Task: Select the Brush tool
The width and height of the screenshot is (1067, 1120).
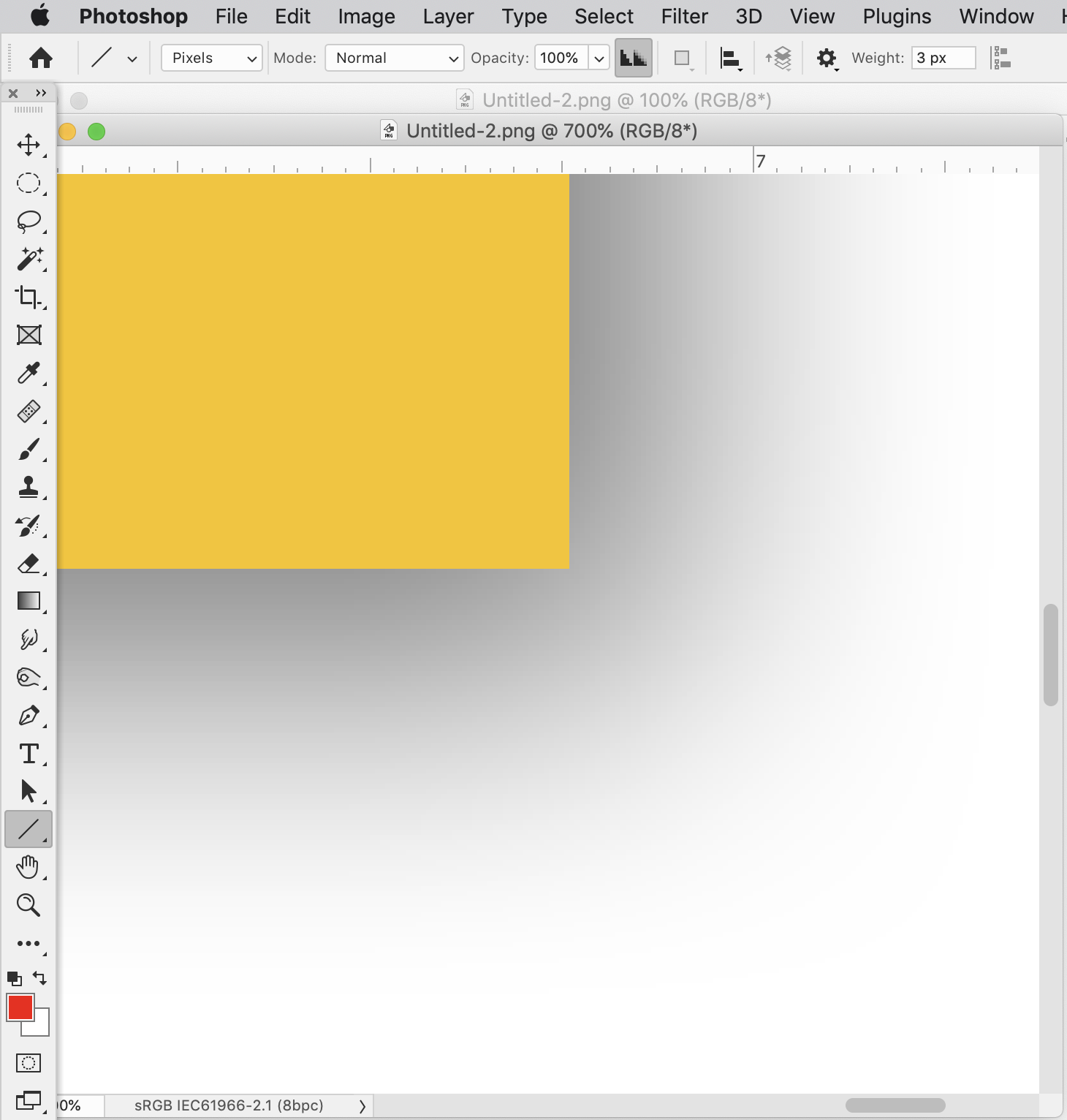Action: point(29,449)
